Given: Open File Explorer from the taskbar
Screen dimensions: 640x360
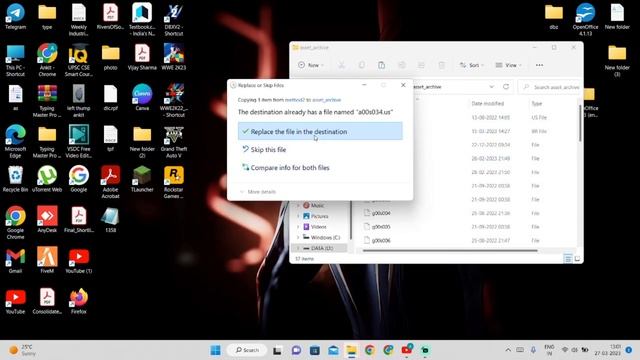Looking at the screenshot, I should [351, 350].
